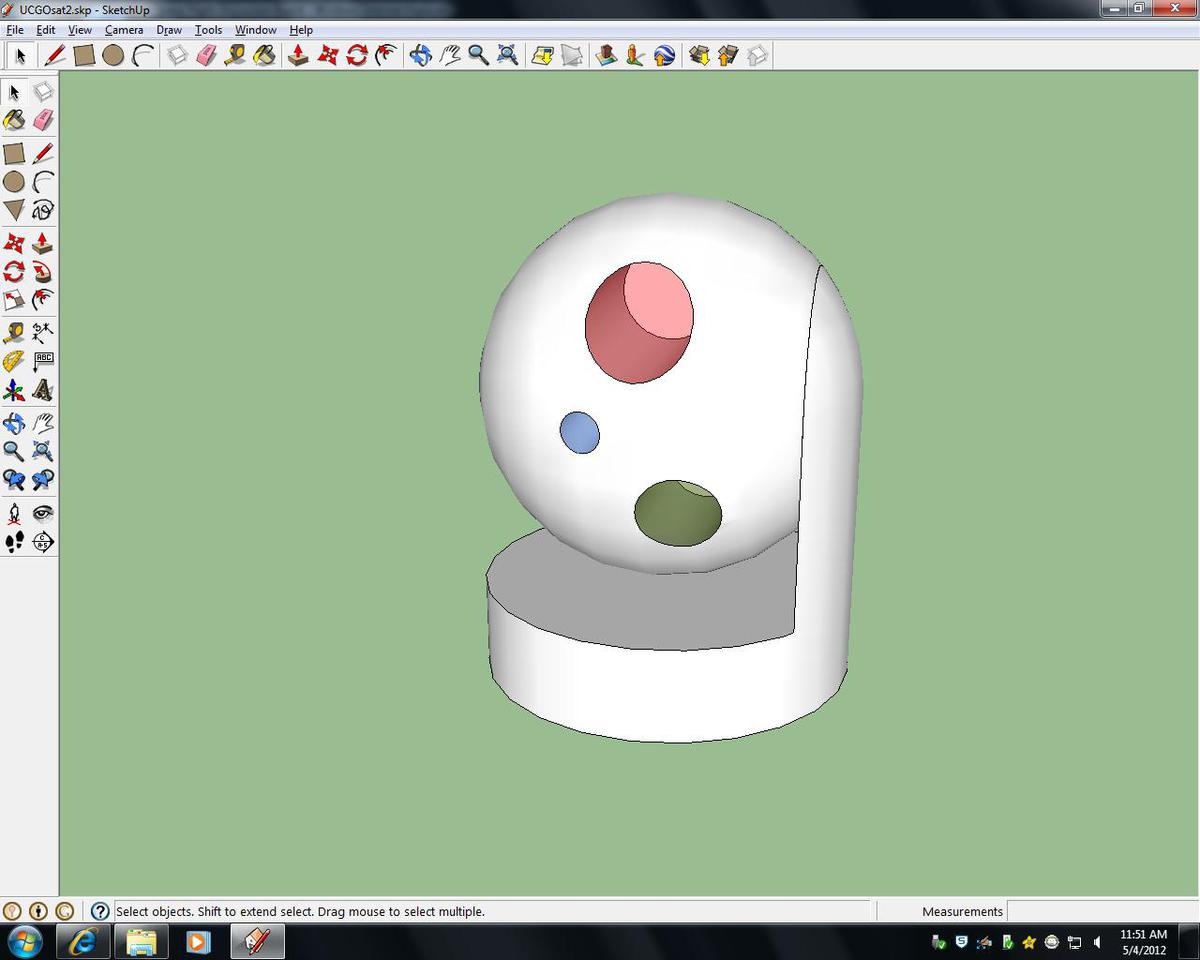Open the Camera menu

124,30
